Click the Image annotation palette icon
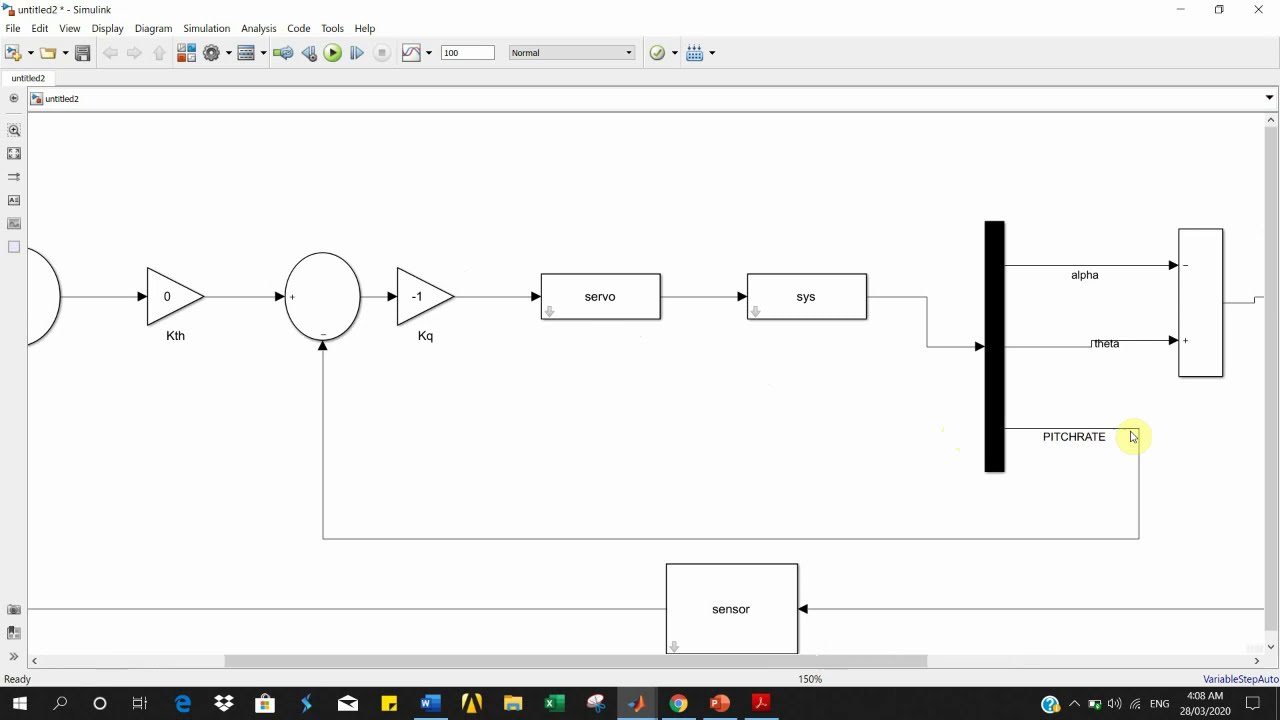This screenshot has width=1280, height=720. click(x=14, y=223)
